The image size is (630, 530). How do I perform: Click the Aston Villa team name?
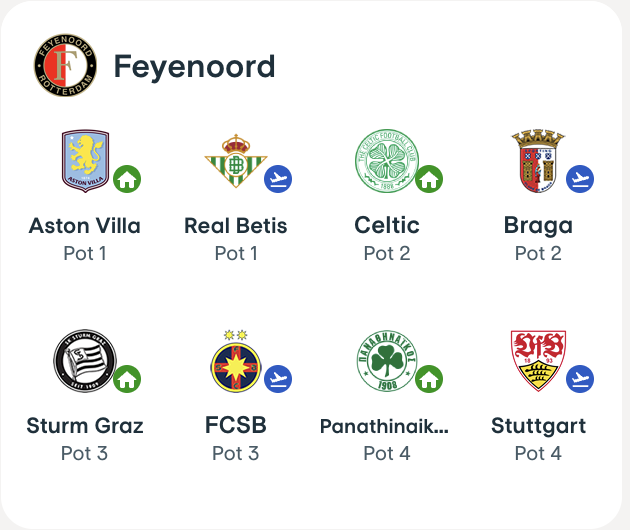click(85, 226)
